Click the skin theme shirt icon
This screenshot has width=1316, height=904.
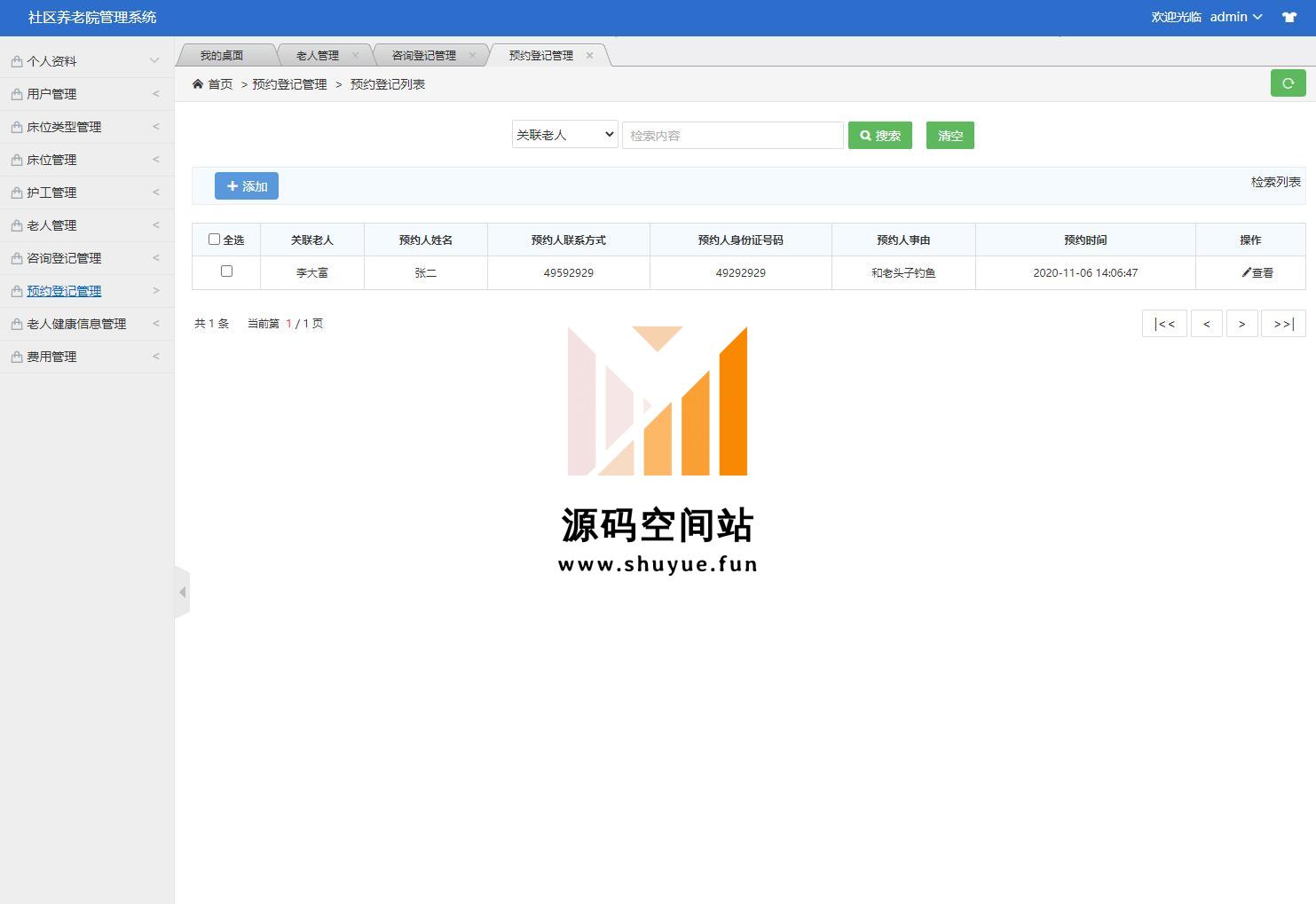[1288, 17]
